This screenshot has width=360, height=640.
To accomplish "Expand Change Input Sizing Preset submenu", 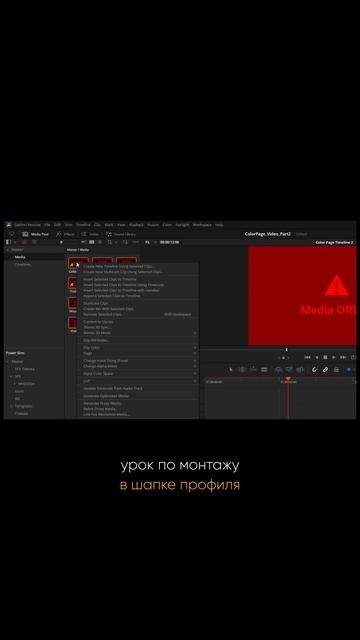I will 138,361.
